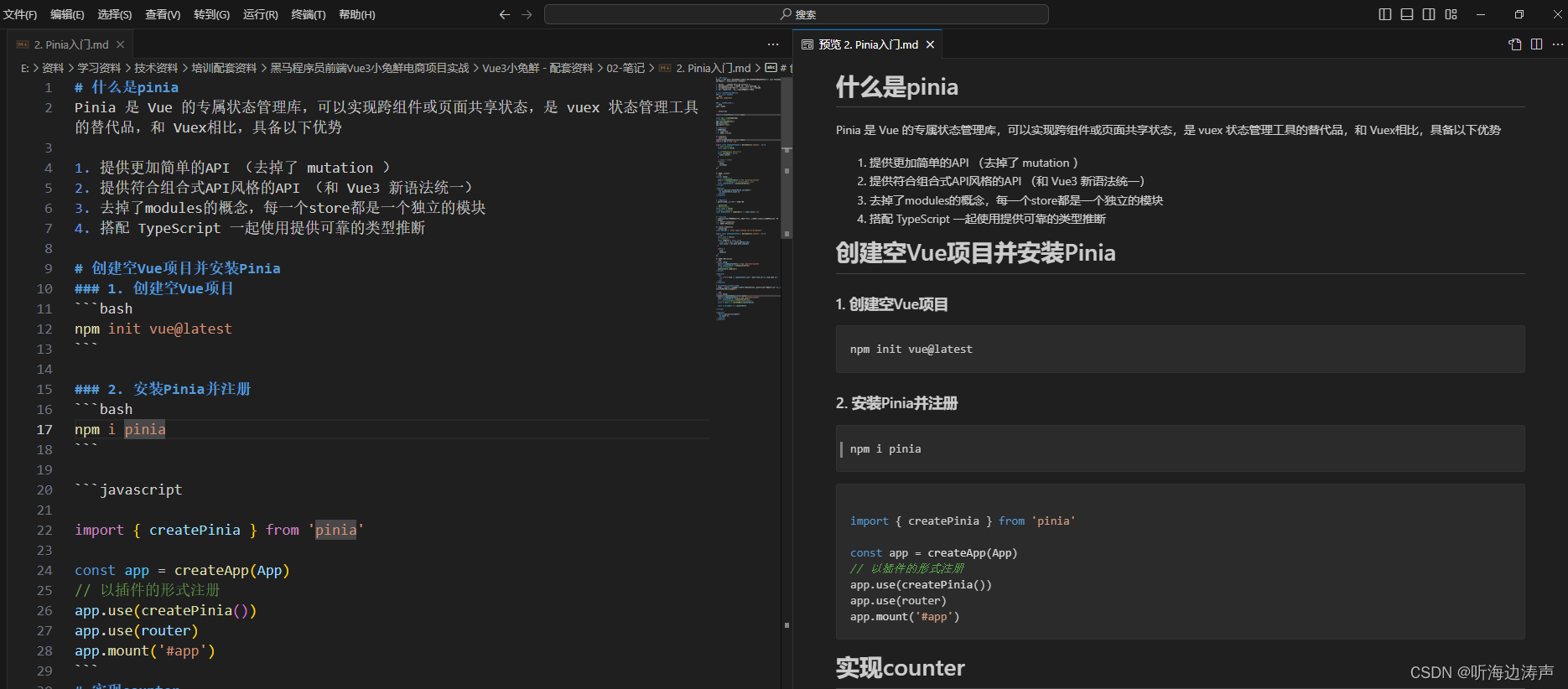Image resolution: width=1568 pixels, height=689 pixels.
Task: Open the 选择(S) menu
Action: click(115, 14)
